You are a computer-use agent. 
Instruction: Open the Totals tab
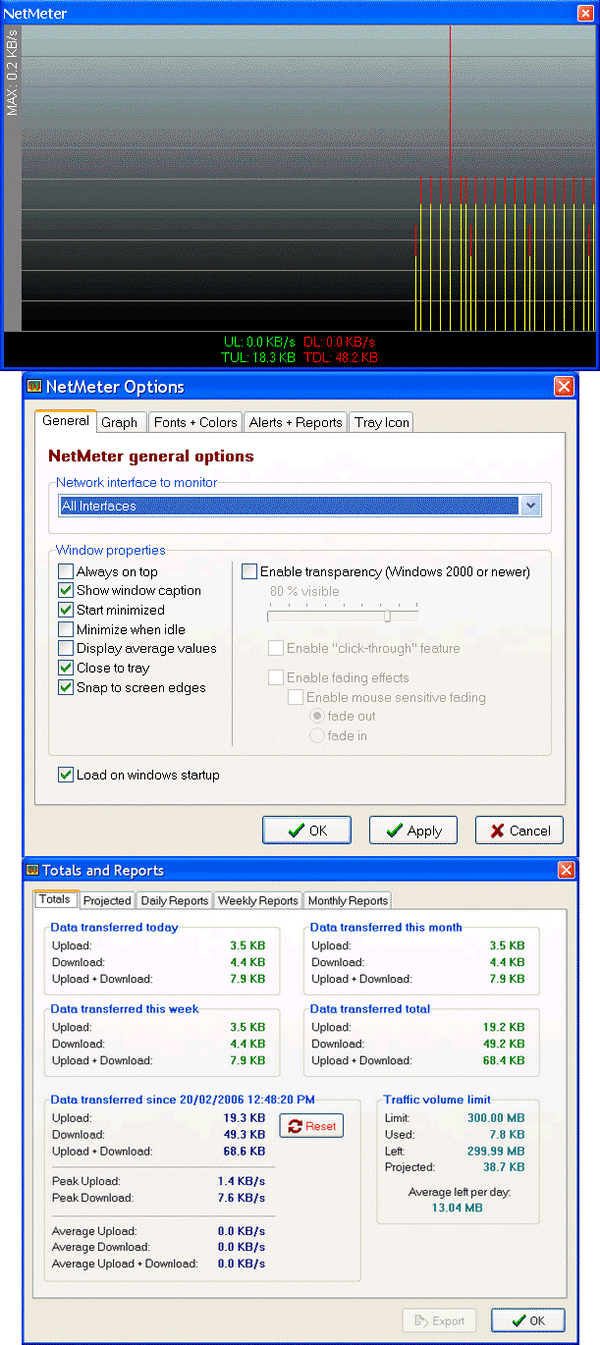pos(55,899)
